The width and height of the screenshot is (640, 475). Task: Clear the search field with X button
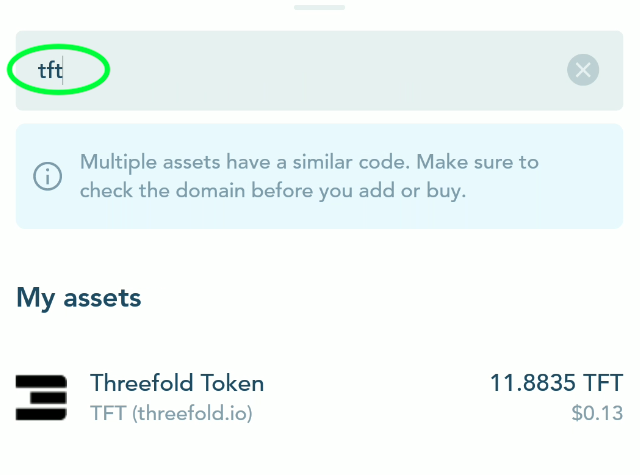[x=583, y=70]
